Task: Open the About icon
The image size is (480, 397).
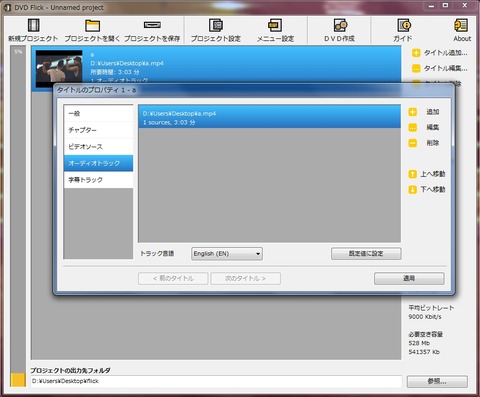Action: [x=461, y=25]
